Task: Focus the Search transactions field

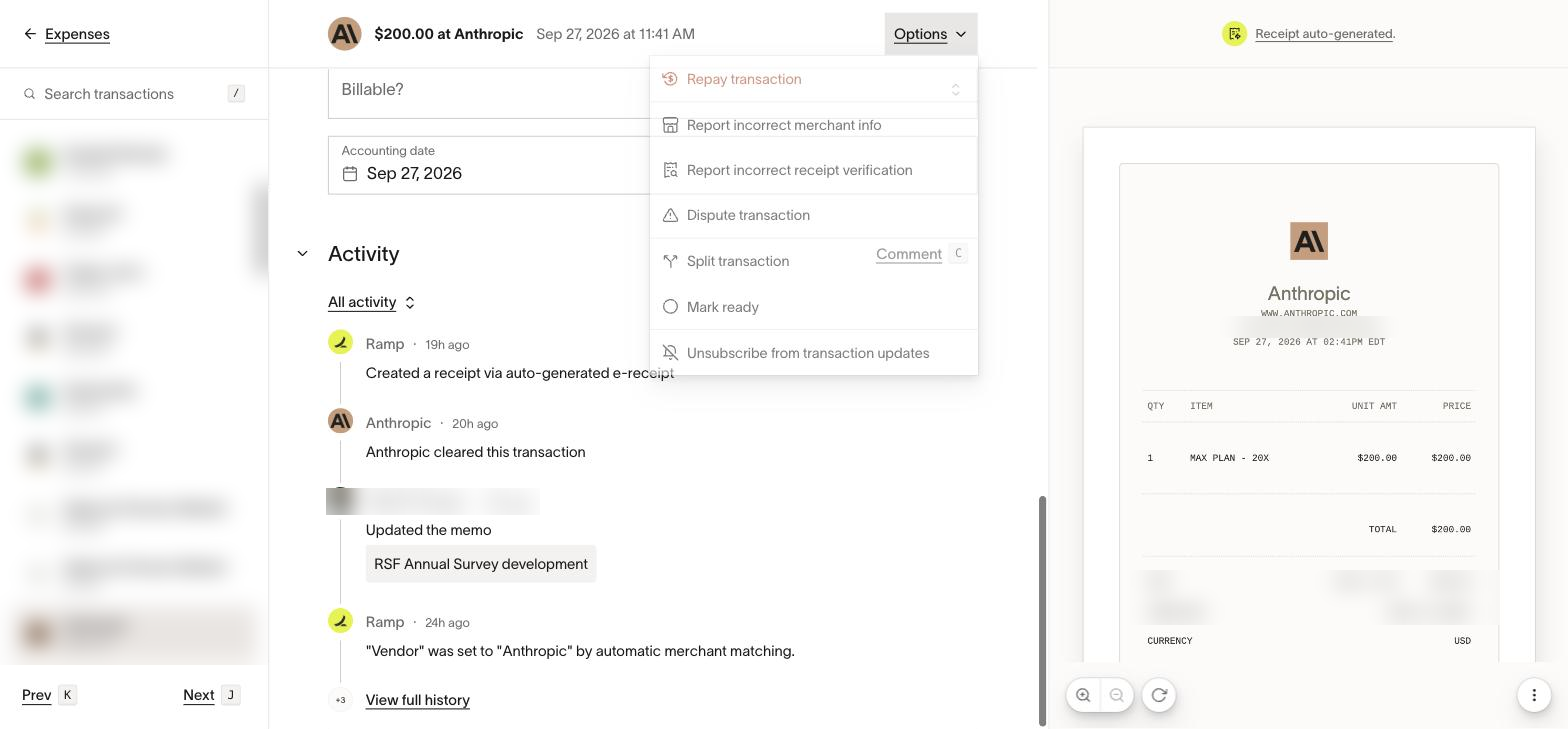Action: [134, 94]
